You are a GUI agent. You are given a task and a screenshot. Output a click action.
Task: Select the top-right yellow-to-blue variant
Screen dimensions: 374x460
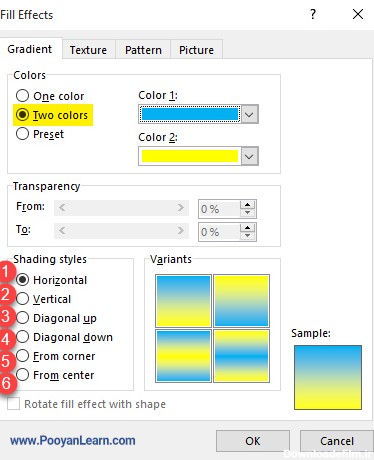coord(241,301)
